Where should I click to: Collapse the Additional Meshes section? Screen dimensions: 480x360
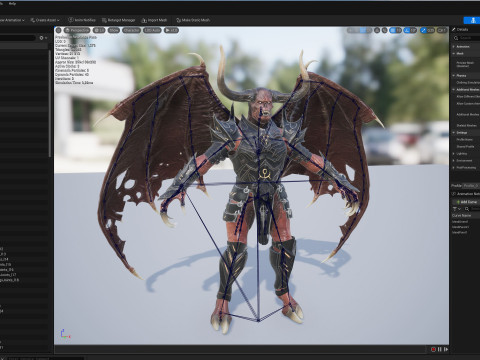(454, 90)
